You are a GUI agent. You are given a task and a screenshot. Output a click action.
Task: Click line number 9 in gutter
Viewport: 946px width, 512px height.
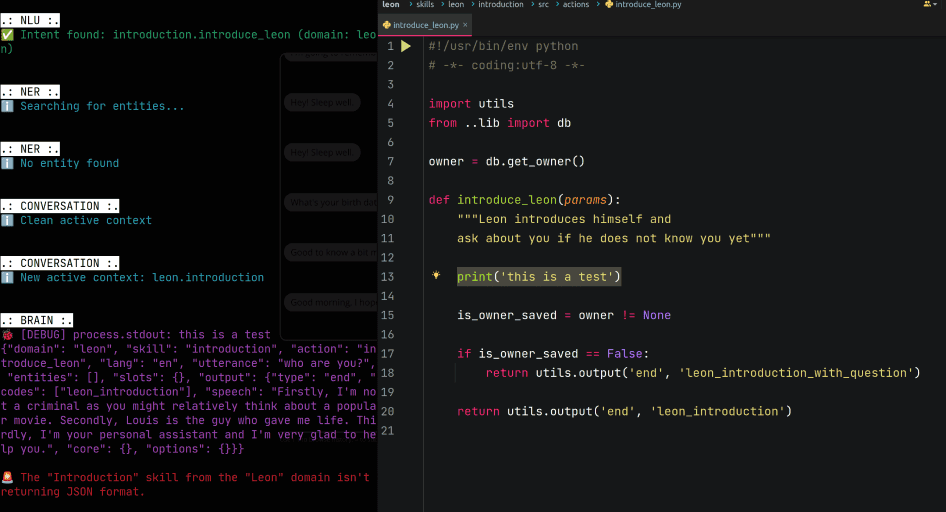[x=390, y=200]
